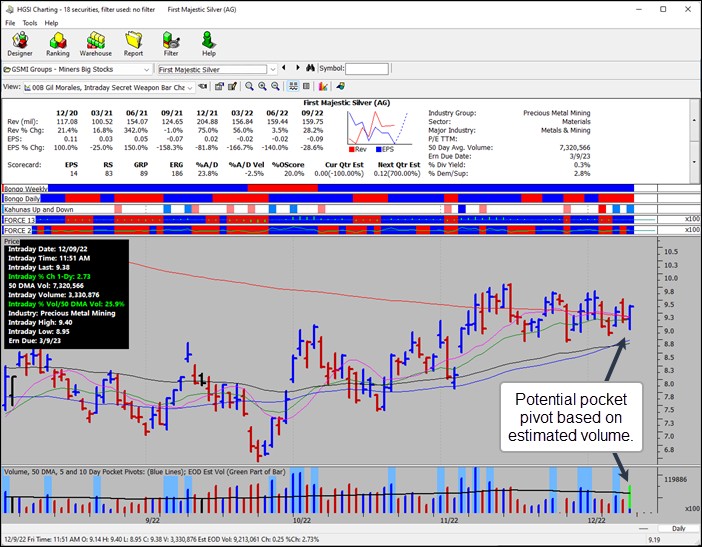Click the RS scorecard value 83
Screen dimensions: 702x547
(109, 173)
